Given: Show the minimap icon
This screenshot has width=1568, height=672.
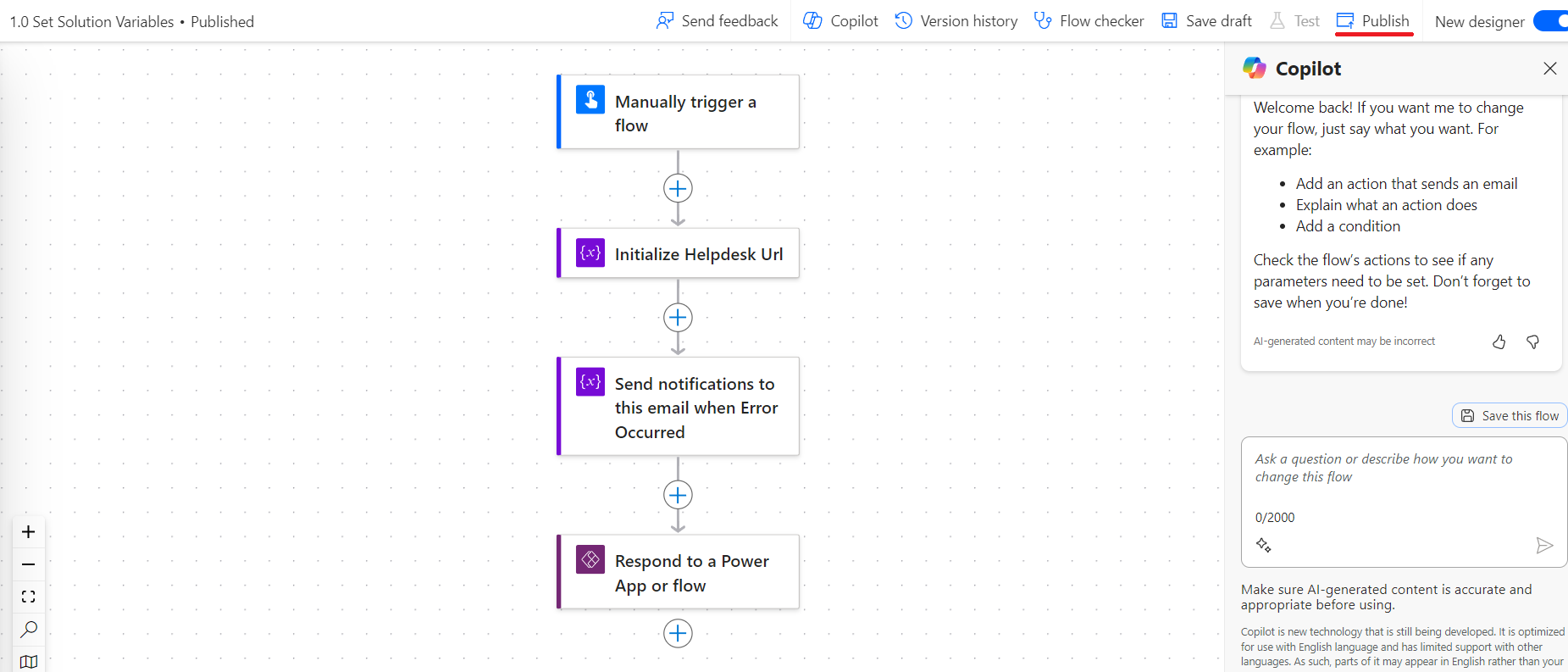Looking at the screenshot, I should (x=28, y=661).
